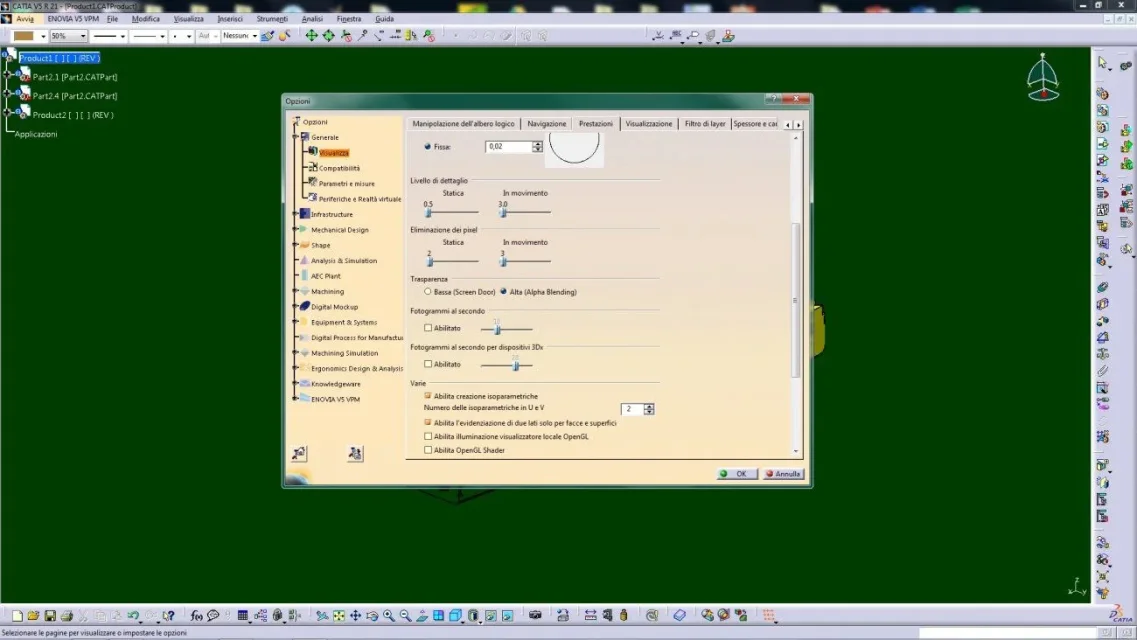
Task: Open the multi-view layout icon
Action: pos(439,616)
